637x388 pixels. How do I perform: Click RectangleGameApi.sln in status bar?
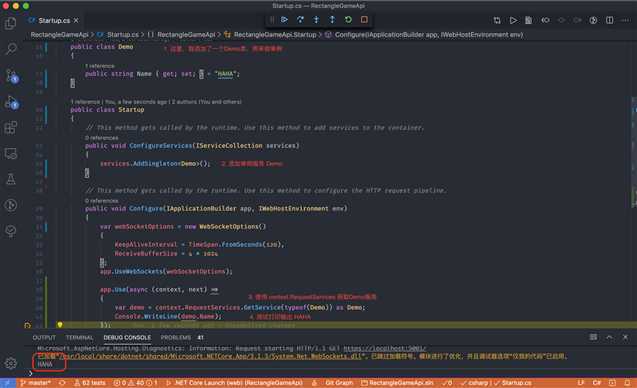click(x=397, y=383)
